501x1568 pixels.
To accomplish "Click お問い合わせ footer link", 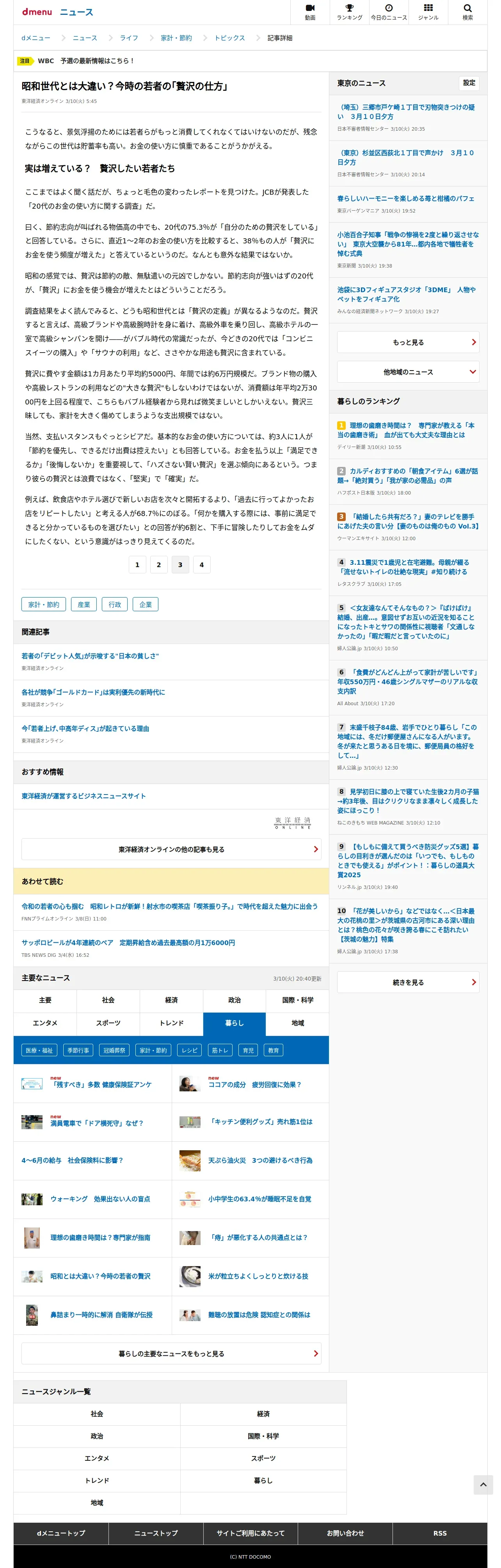I will tap(345, 1533).
